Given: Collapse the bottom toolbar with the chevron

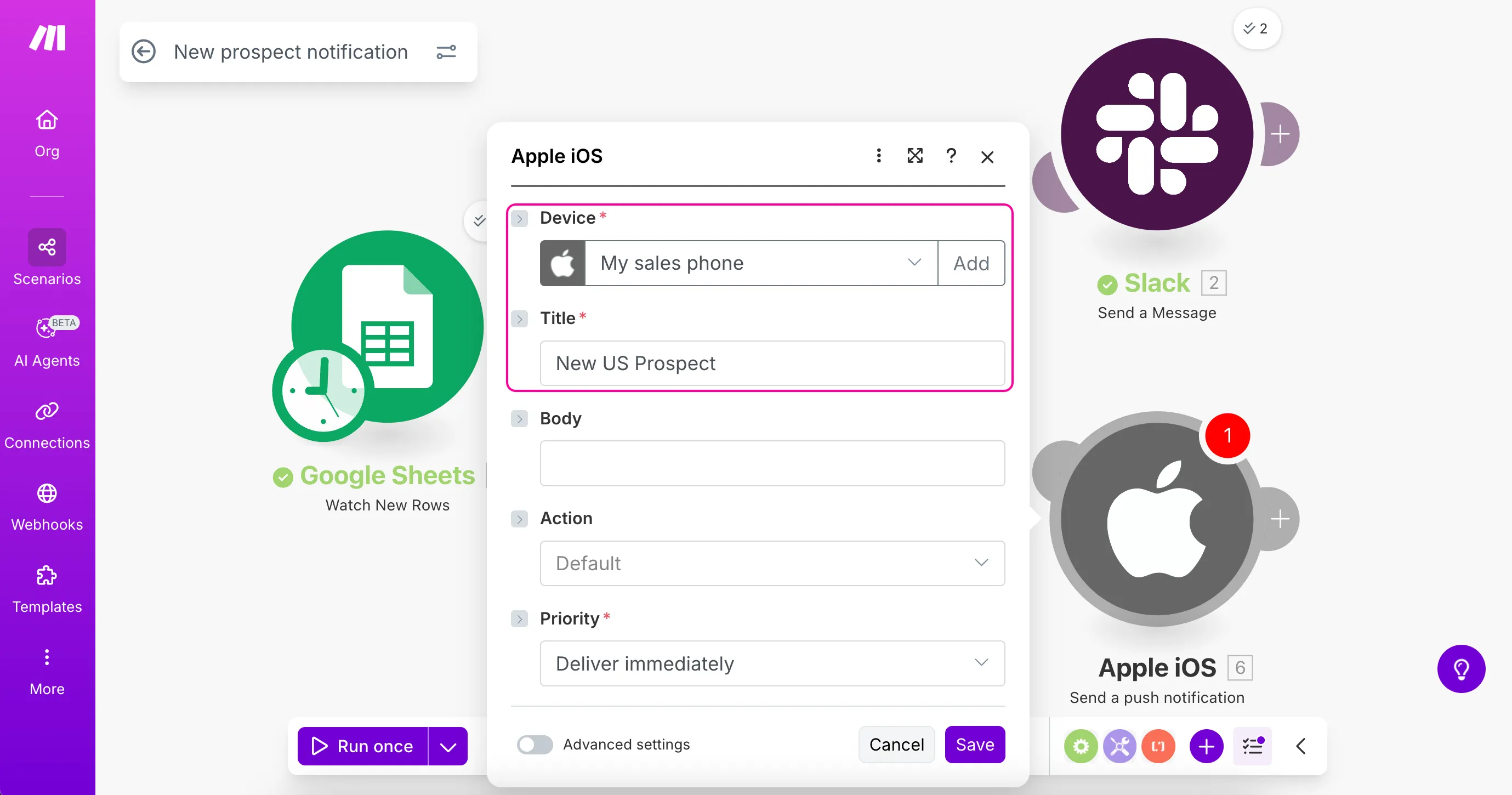Looking at the screenshot, I should (1301, 746).
